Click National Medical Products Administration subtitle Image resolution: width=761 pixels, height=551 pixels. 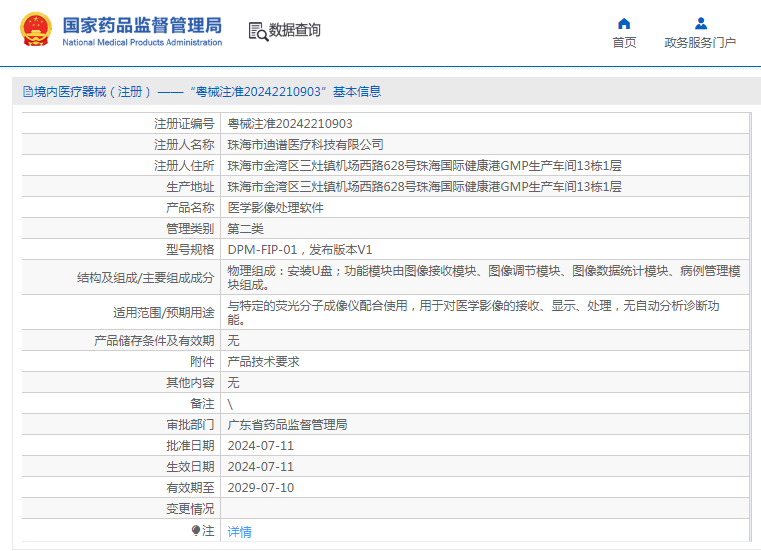(142, 42)
